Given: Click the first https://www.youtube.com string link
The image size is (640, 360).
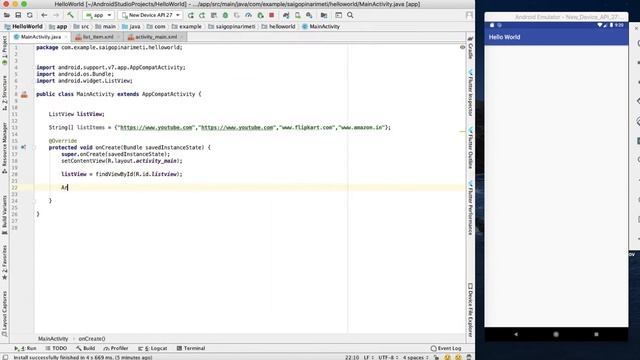Looking at the screenshot, I should (x=156, y=127).
